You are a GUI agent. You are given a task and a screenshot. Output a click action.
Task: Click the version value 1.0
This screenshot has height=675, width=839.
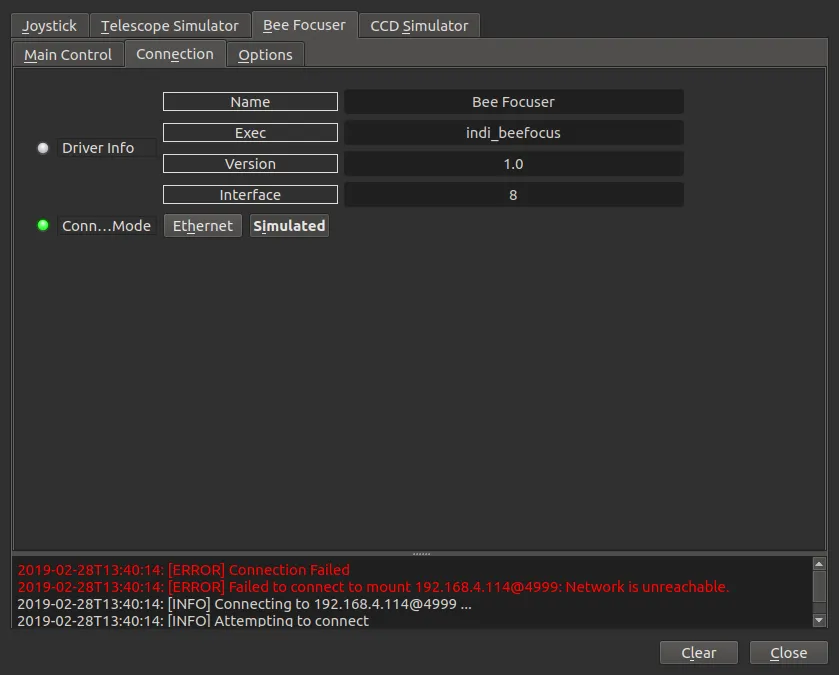[x=514, y=164]
